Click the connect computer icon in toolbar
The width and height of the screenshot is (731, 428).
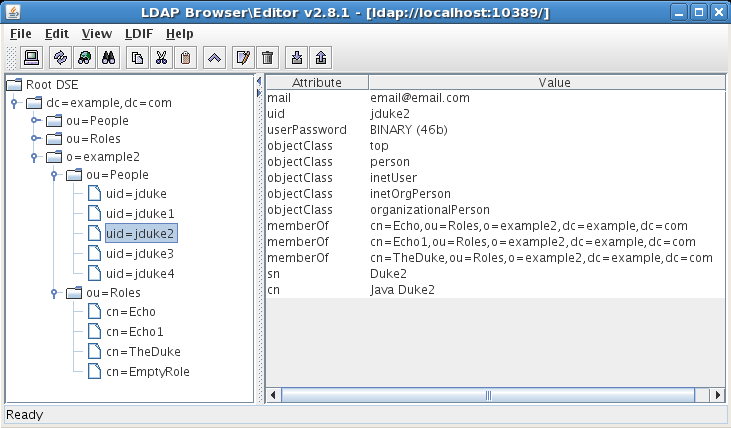pyautogui.click(x=31, y=57)
